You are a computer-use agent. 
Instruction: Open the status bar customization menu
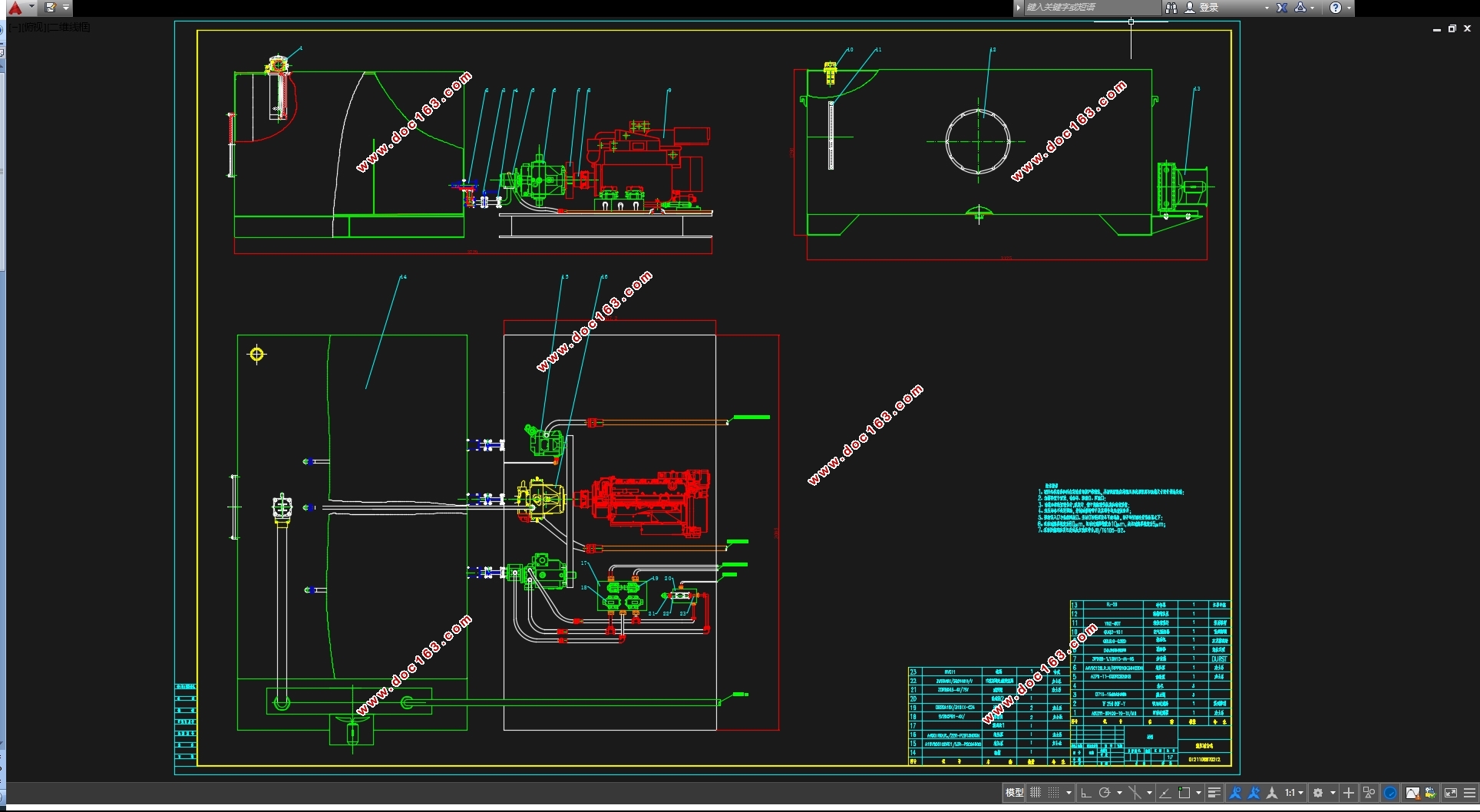pyautogui.click(x=1469, y=793)
